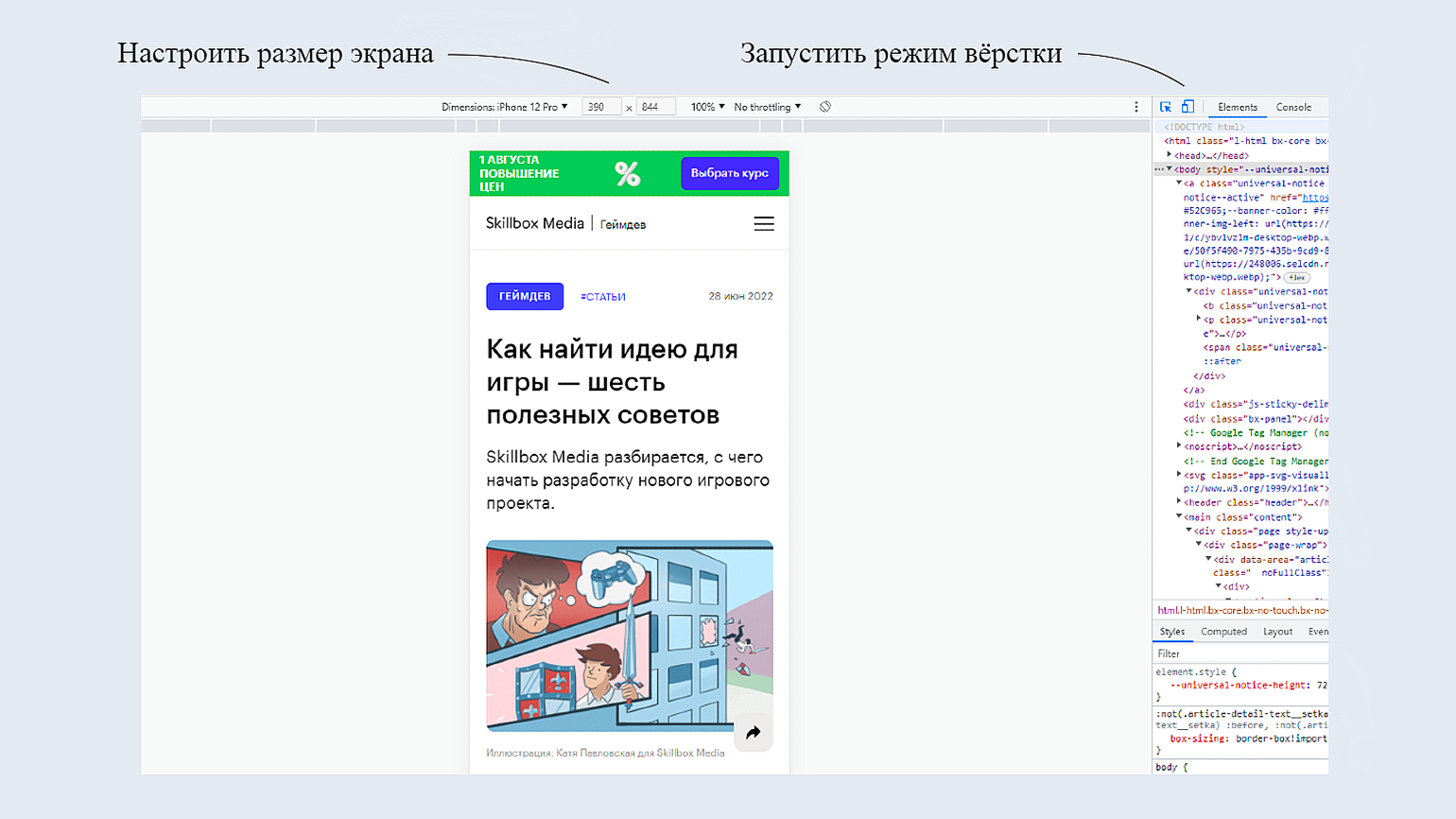Screen dimensions: 1456x819
Task: Click the ellipsis beside the body element
Action: point(1159,169)
